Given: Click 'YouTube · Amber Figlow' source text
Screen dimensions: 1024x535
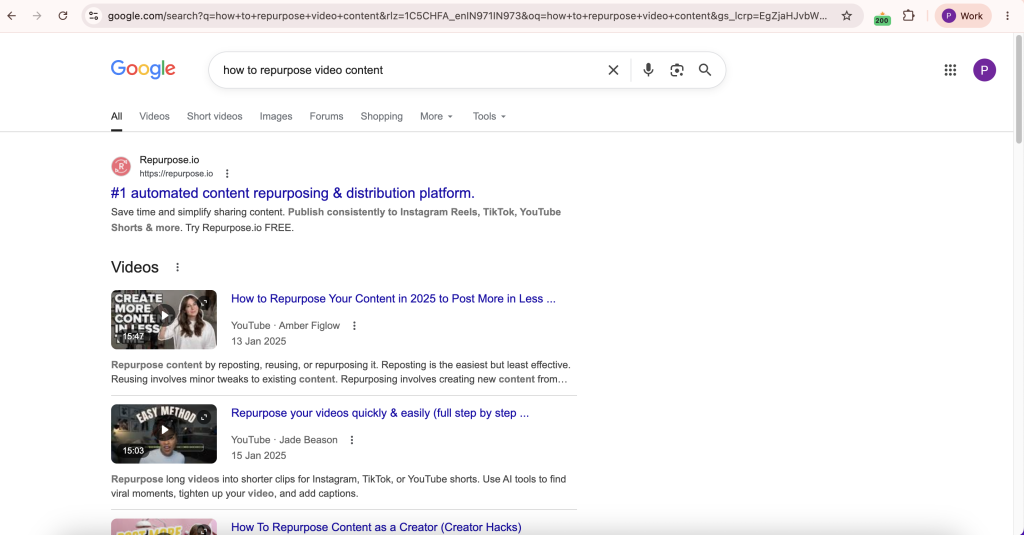Looking at the screenshot, I should 285,325.
